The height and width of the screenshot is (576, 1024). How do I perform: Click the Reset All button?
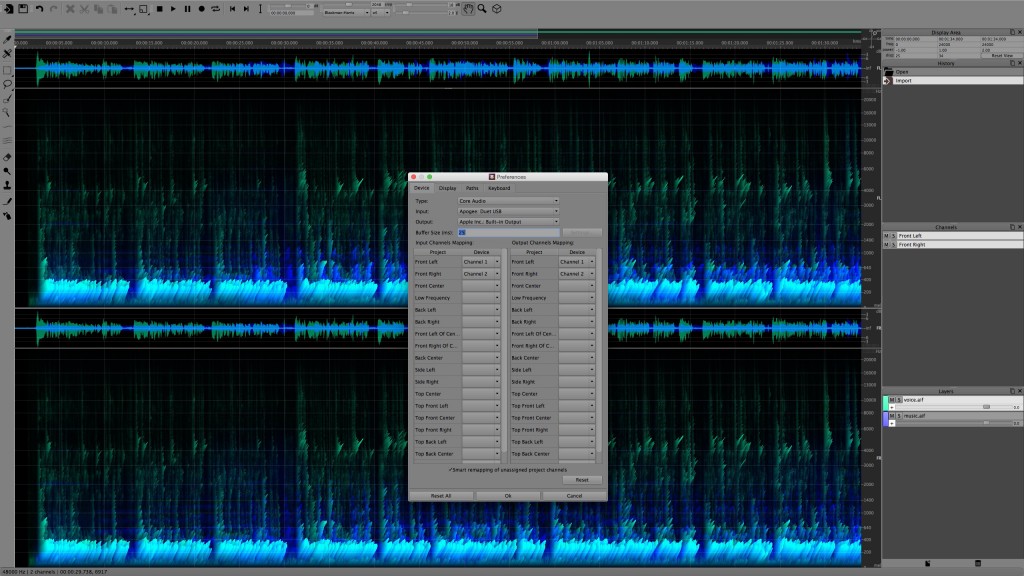click(441, 495)
